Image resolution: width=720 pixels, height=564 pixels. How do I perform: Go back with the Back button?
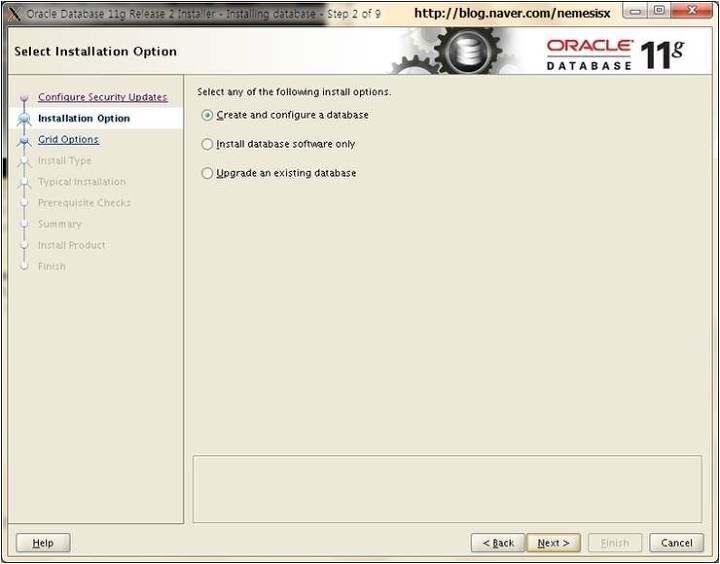498,543
